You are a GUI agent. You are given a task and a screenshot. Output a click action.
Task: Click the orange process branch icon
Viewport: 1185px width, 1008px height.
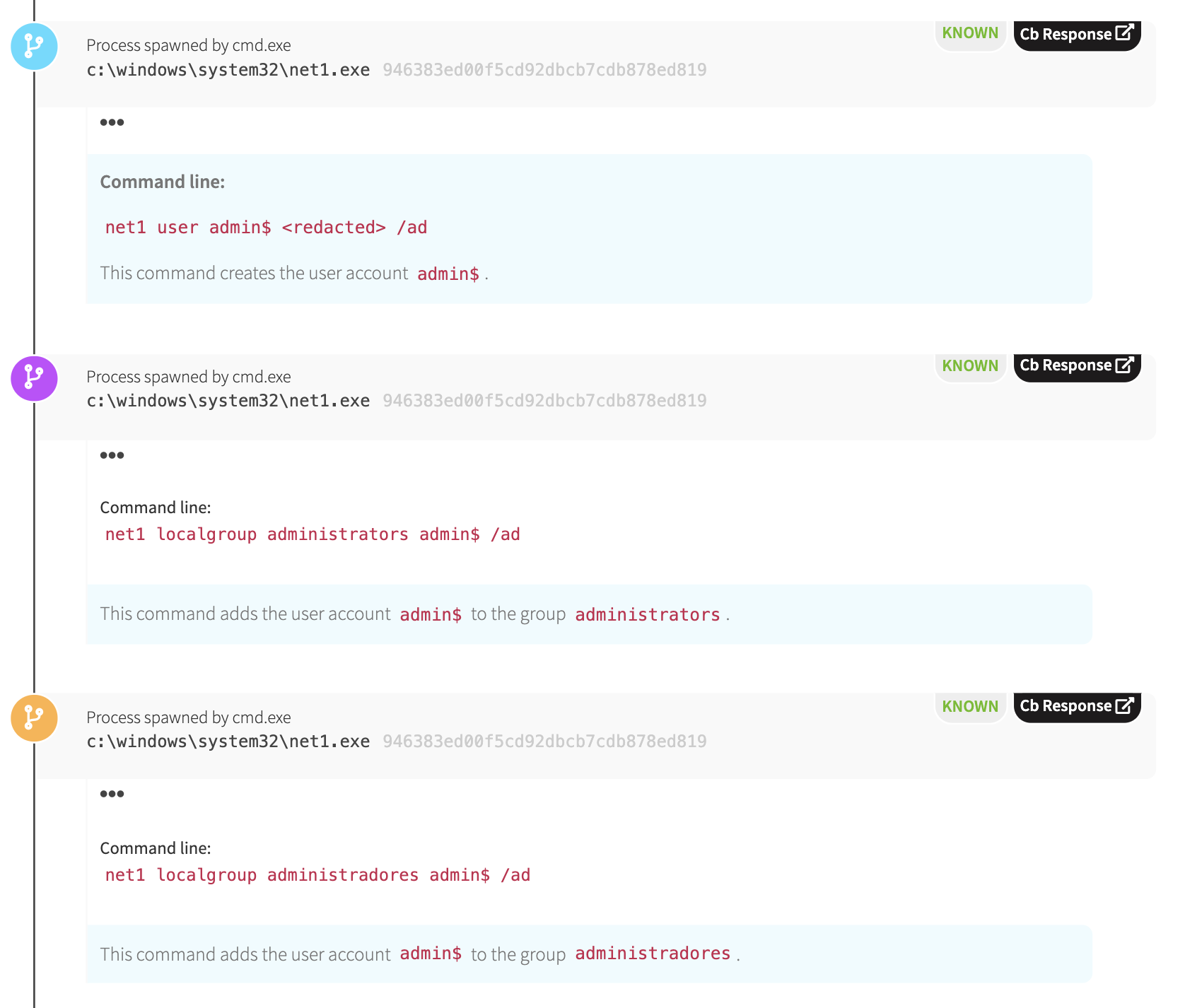(x=34, y=718)
